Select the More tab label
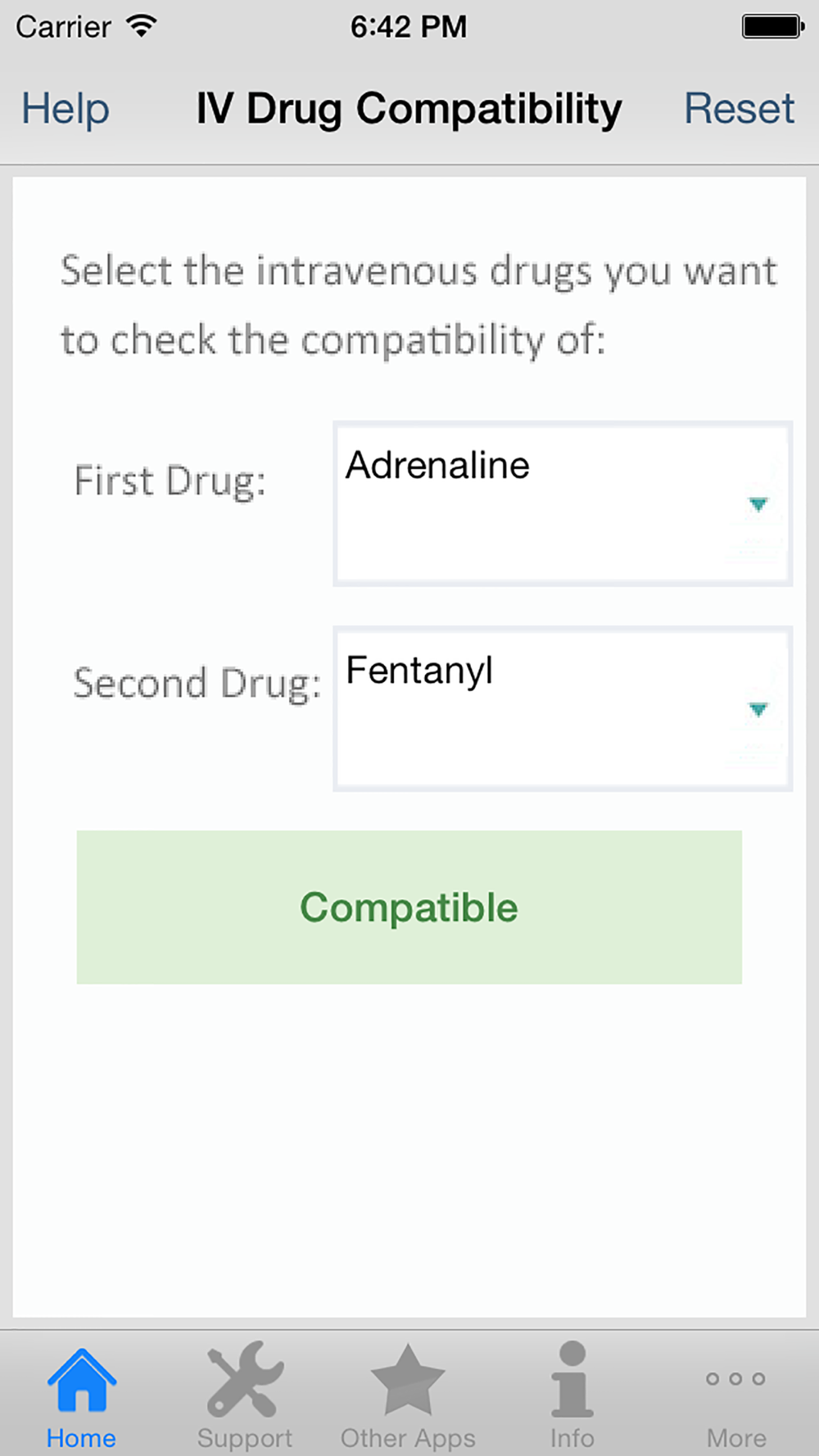 click(736, 1438)
